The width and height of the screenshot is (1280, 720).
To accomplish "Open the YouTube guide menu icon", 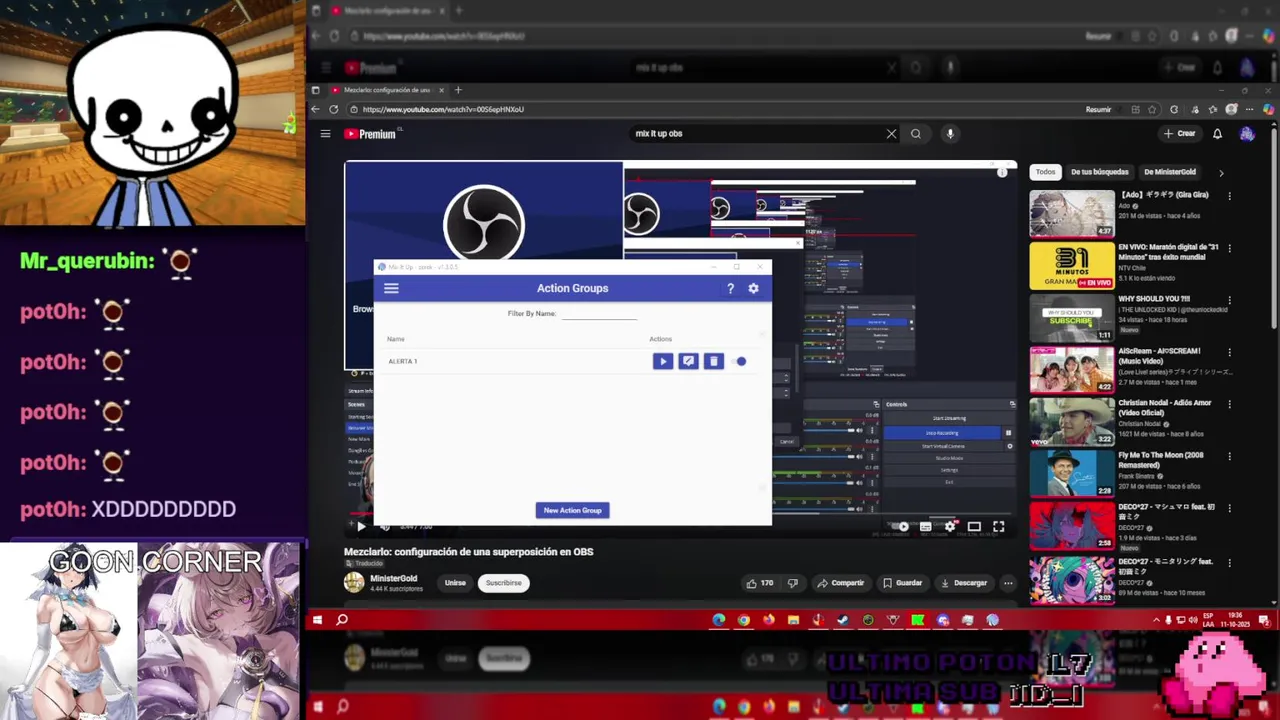I will [325, 133].
